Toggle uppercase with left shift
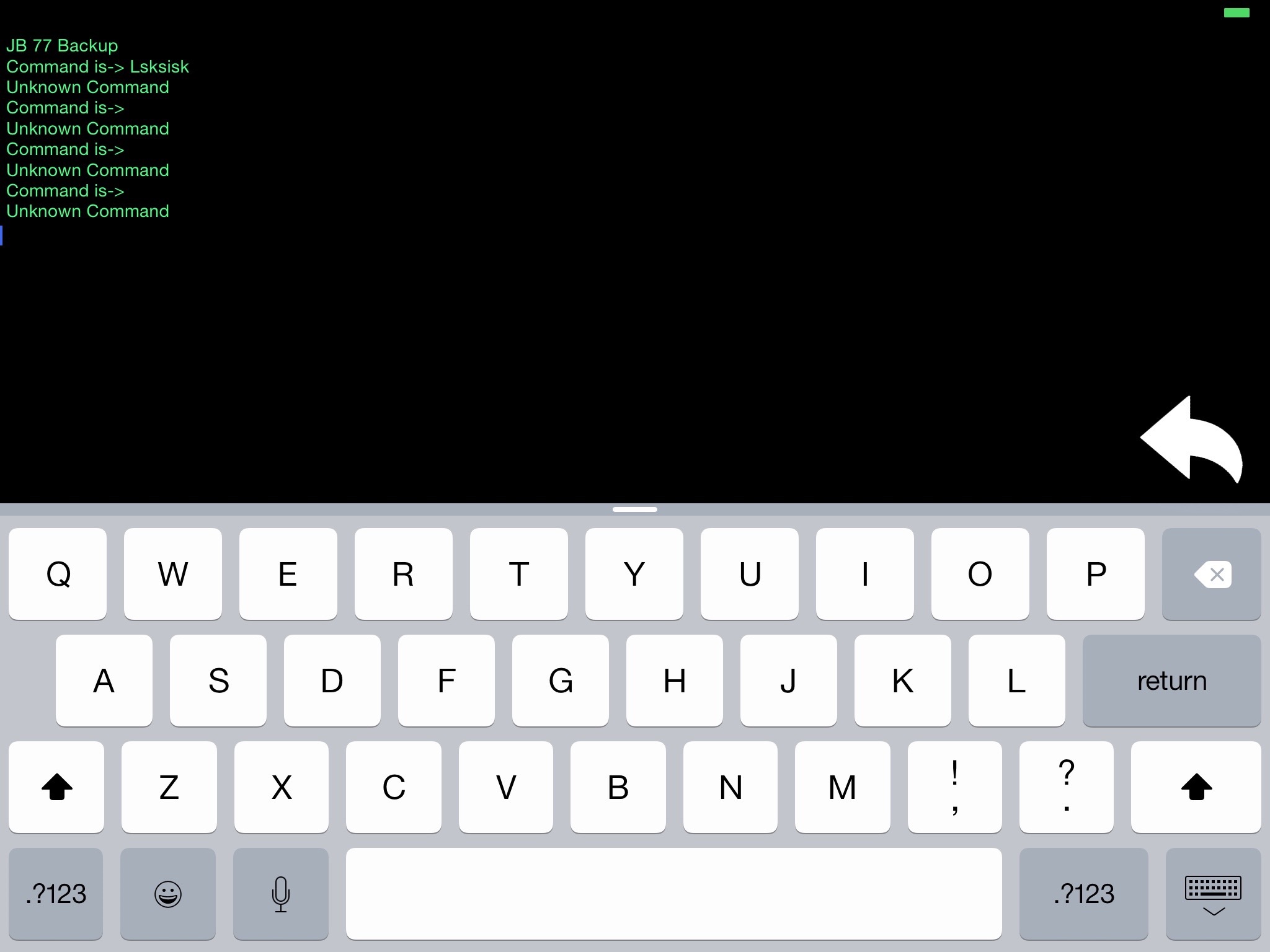 [x=56, y=786]
